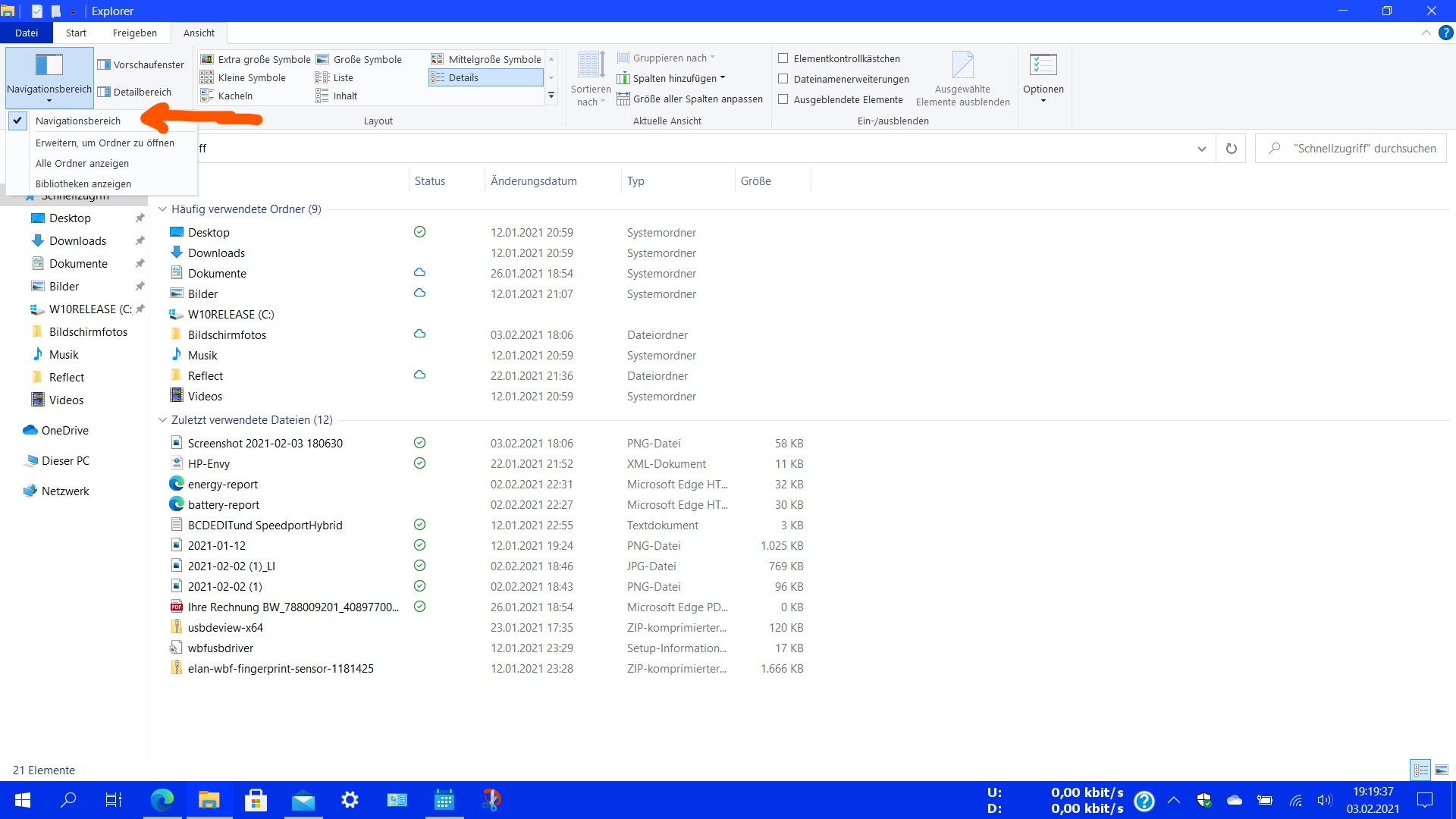The image size is (1456, 819).
Task: Click the help question mark icon
Action: tap(1446, 33)
